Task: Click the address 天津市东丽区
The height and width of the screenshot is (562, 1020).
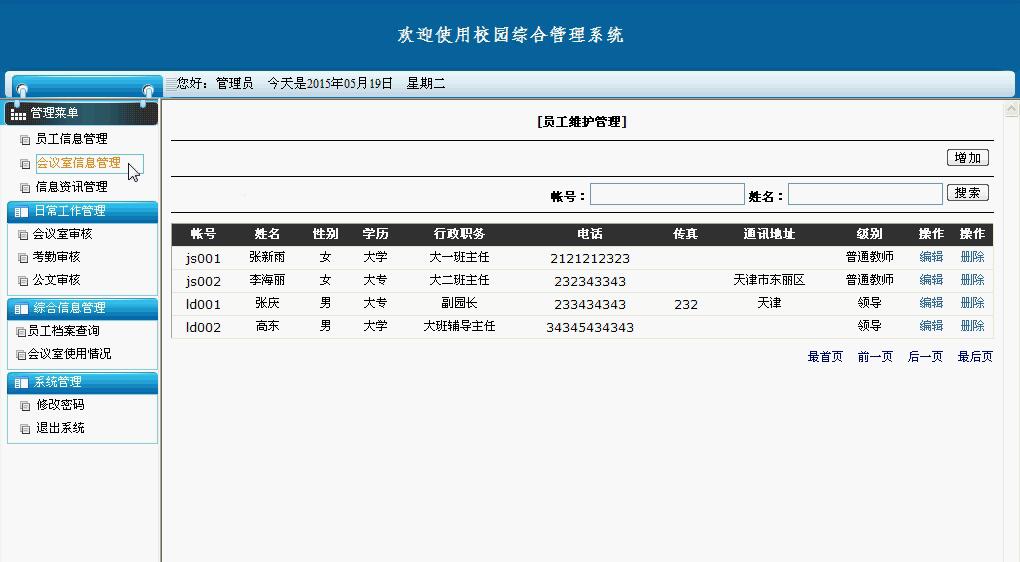Action: tap(769, 280)
